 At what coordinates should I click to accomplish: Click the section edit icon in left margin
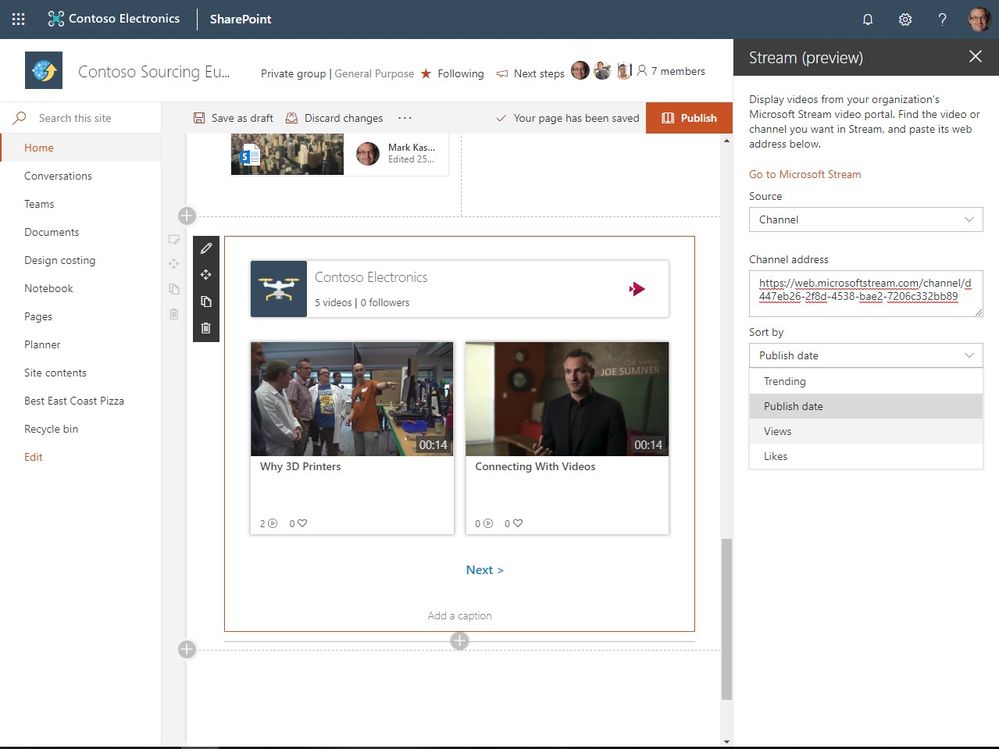tap(174, 239)
